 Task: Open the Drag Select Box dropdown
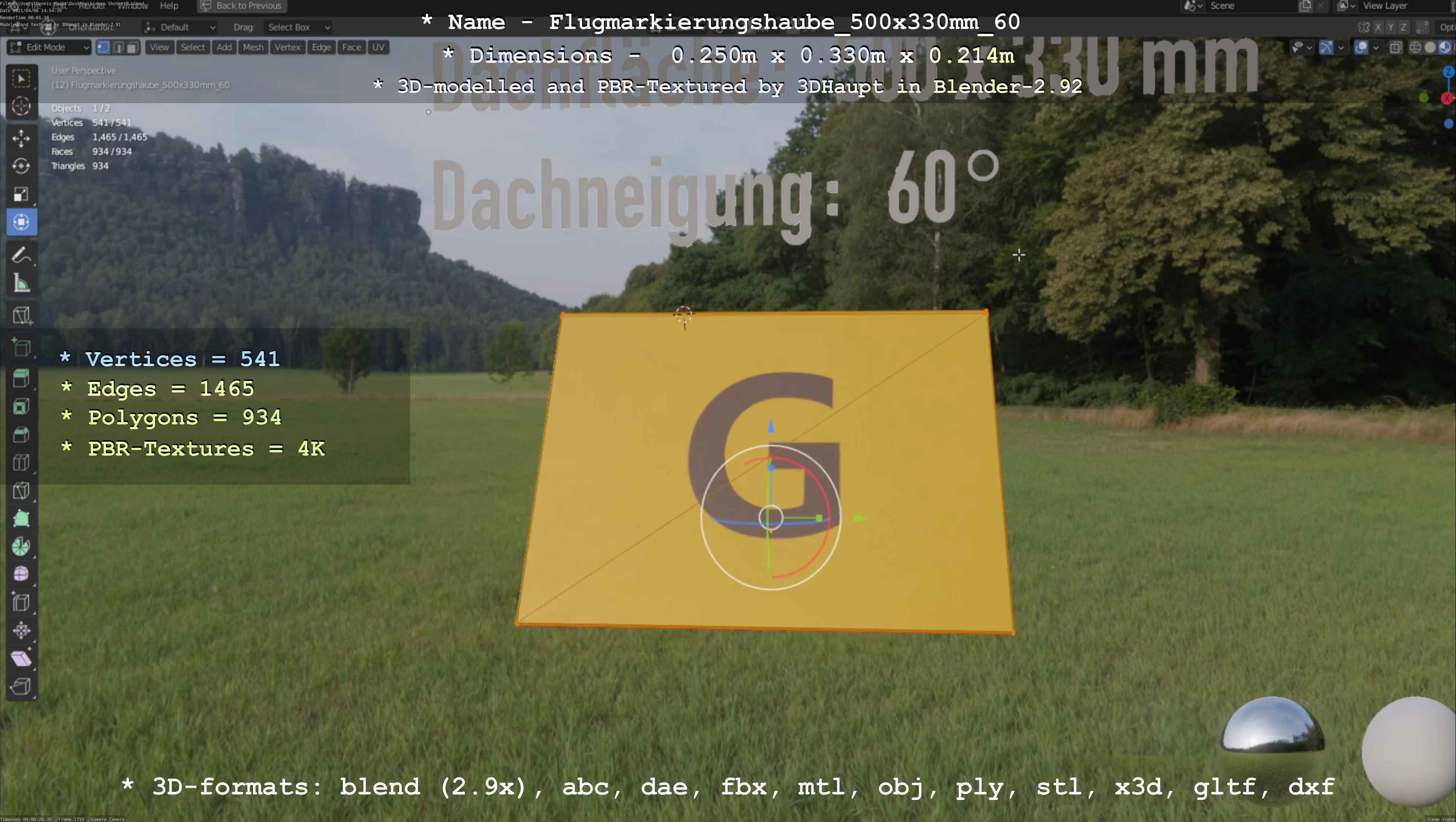point(298,27)
